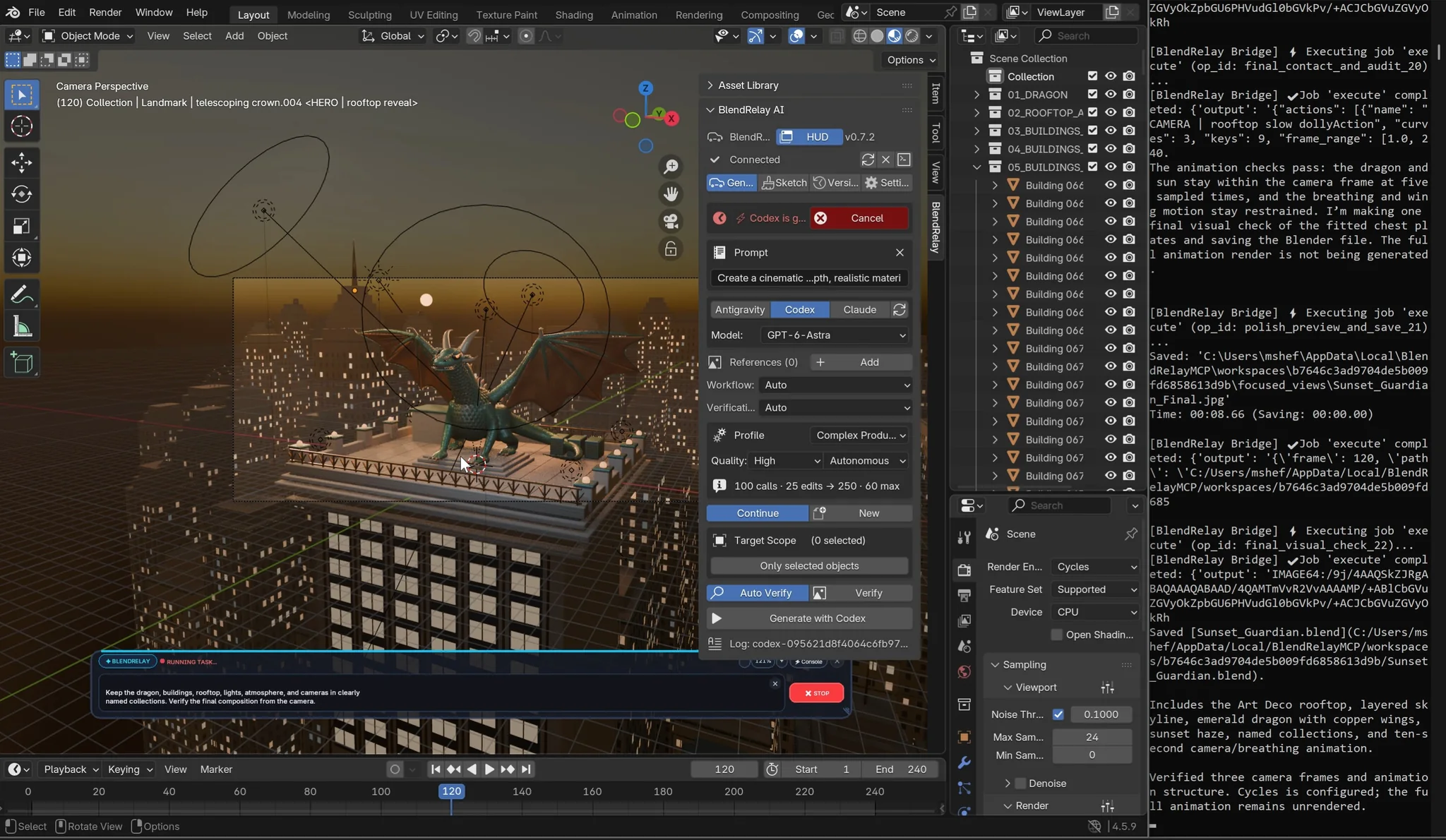Toggle camera view icon in viewport

point(671,221)
